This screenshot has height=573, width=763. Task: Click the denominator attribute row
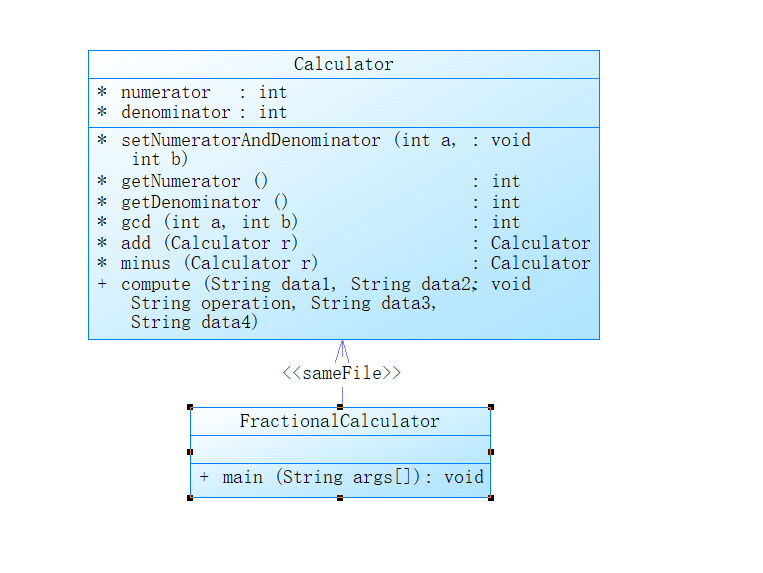pyautogui.click(x=203, y=112)
